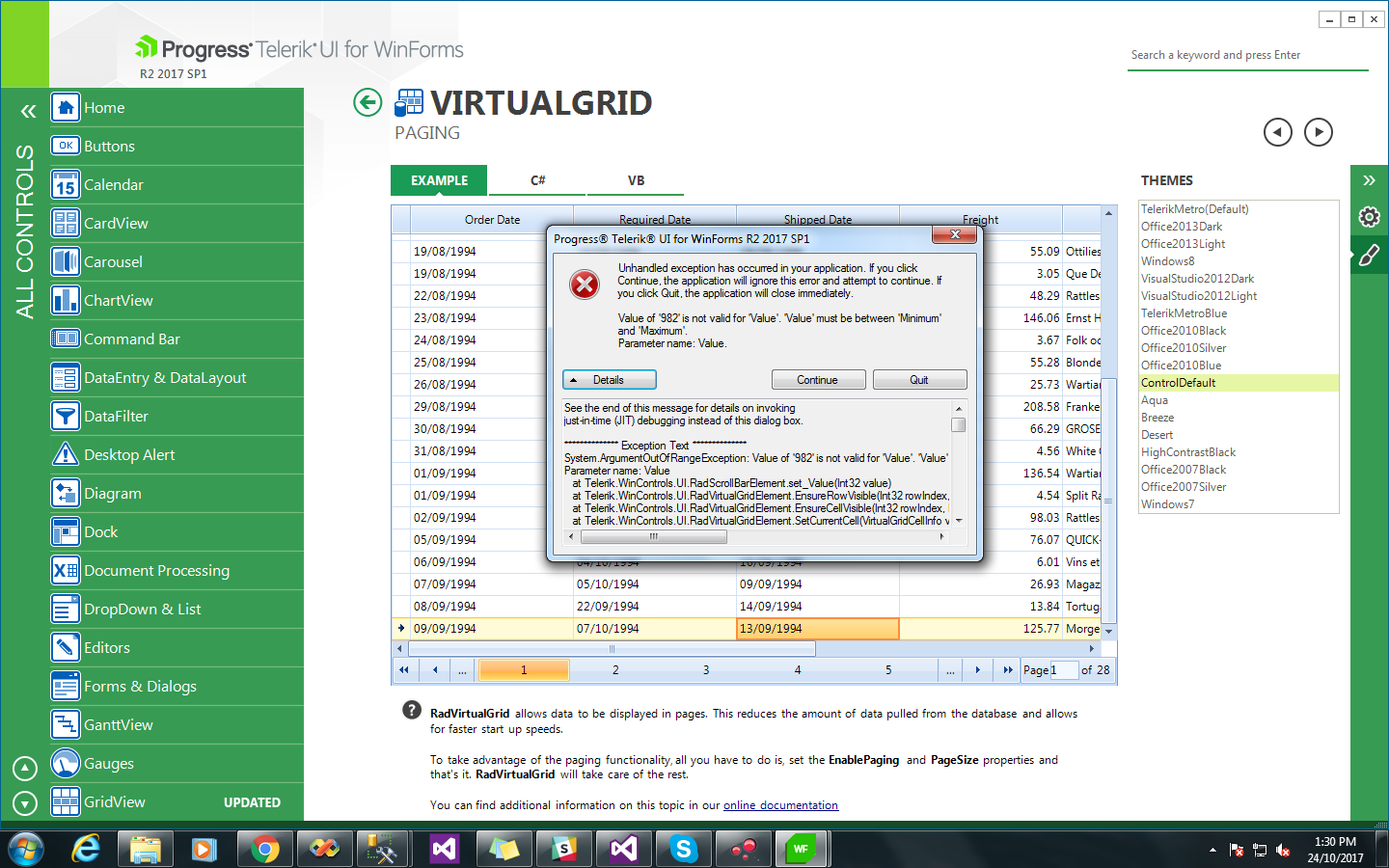
Task: Jump to the last grid page
Action: click(x=1008, y=669)
